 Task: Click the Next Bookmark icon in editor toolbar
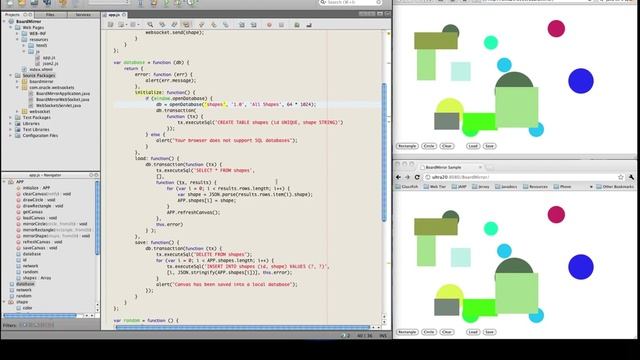tap(214, 25)
